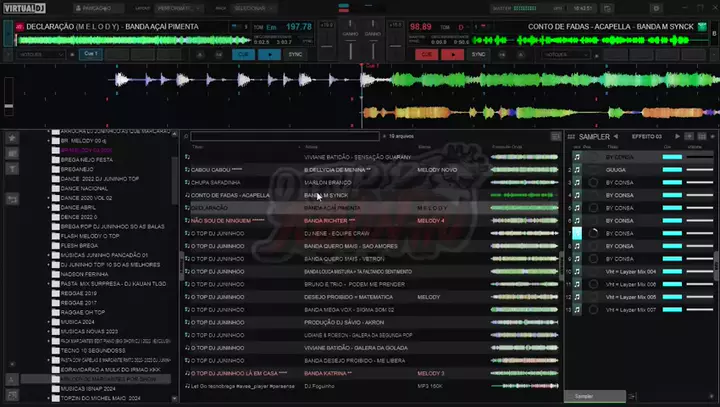The image size is (720, 407).
Task: Trigger Vht Layzer Mix 007 sample icon
Action: pos(577,310)
